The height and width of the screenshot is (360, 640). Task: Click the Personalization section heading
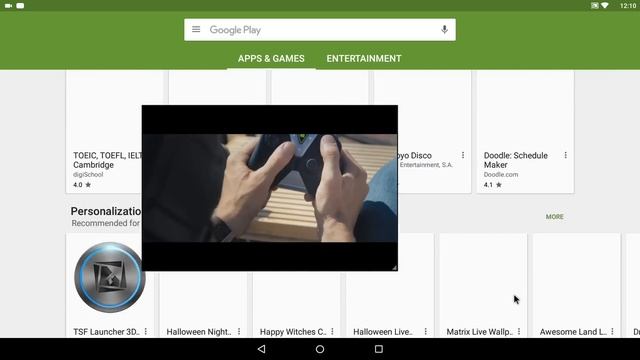click(x=106, y=211)
